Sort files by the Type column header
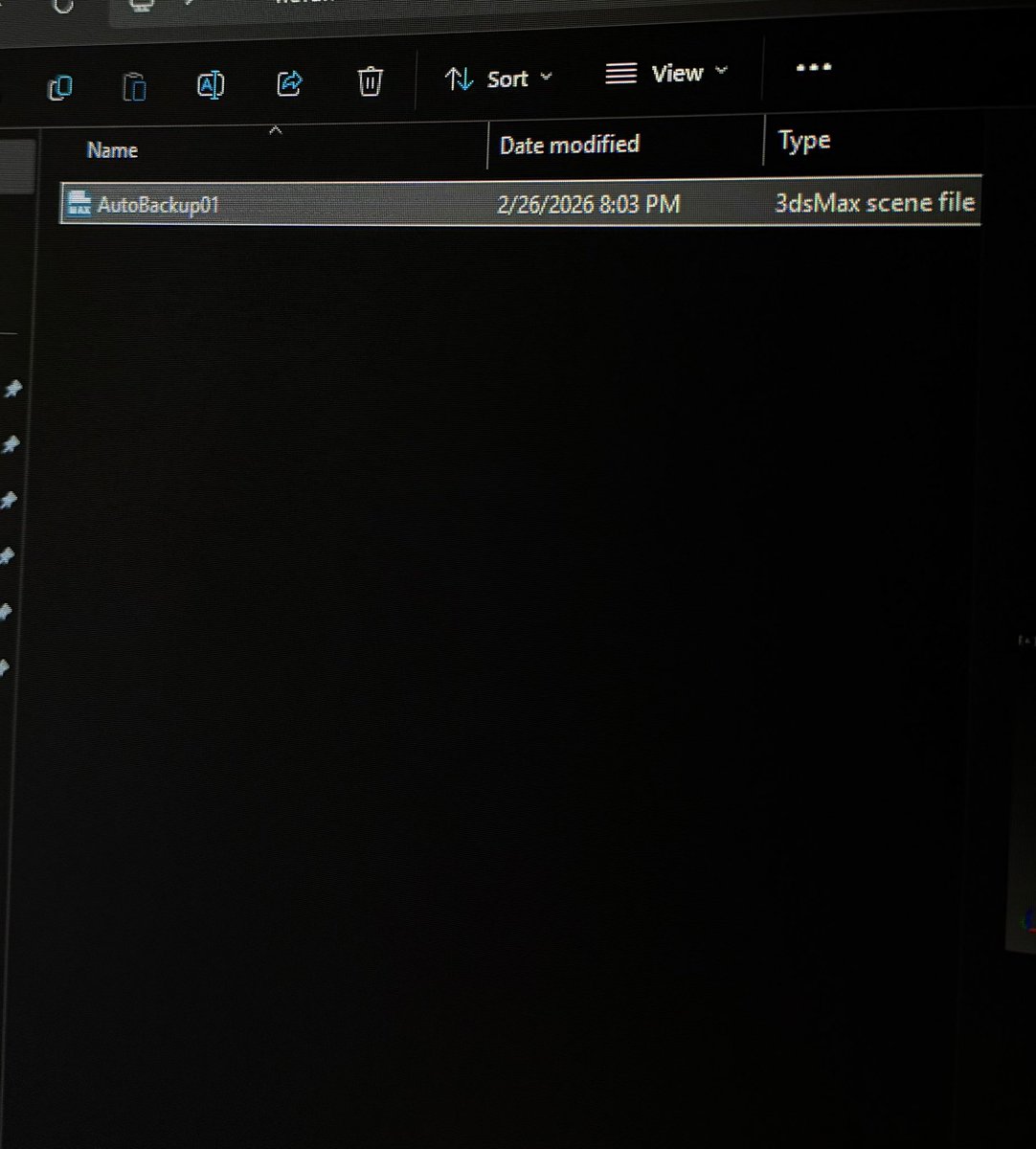This screenshot has height=1149, width=1036. pos(804,141)
